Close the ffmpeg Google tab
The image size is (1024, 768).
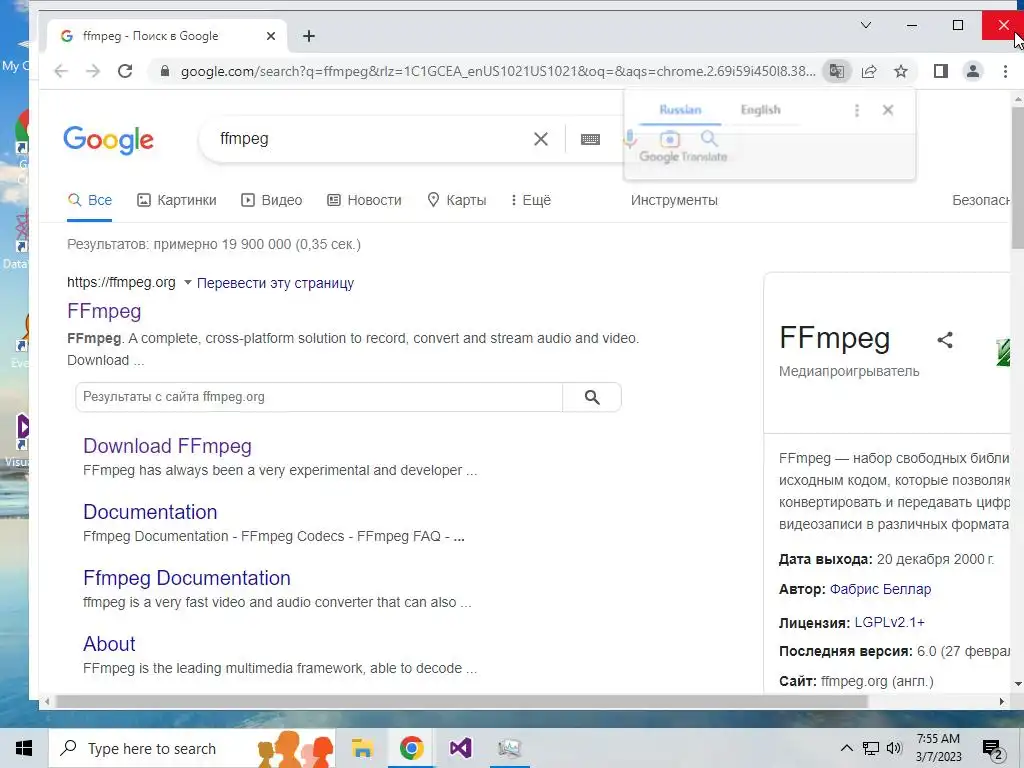coord(271,36)
